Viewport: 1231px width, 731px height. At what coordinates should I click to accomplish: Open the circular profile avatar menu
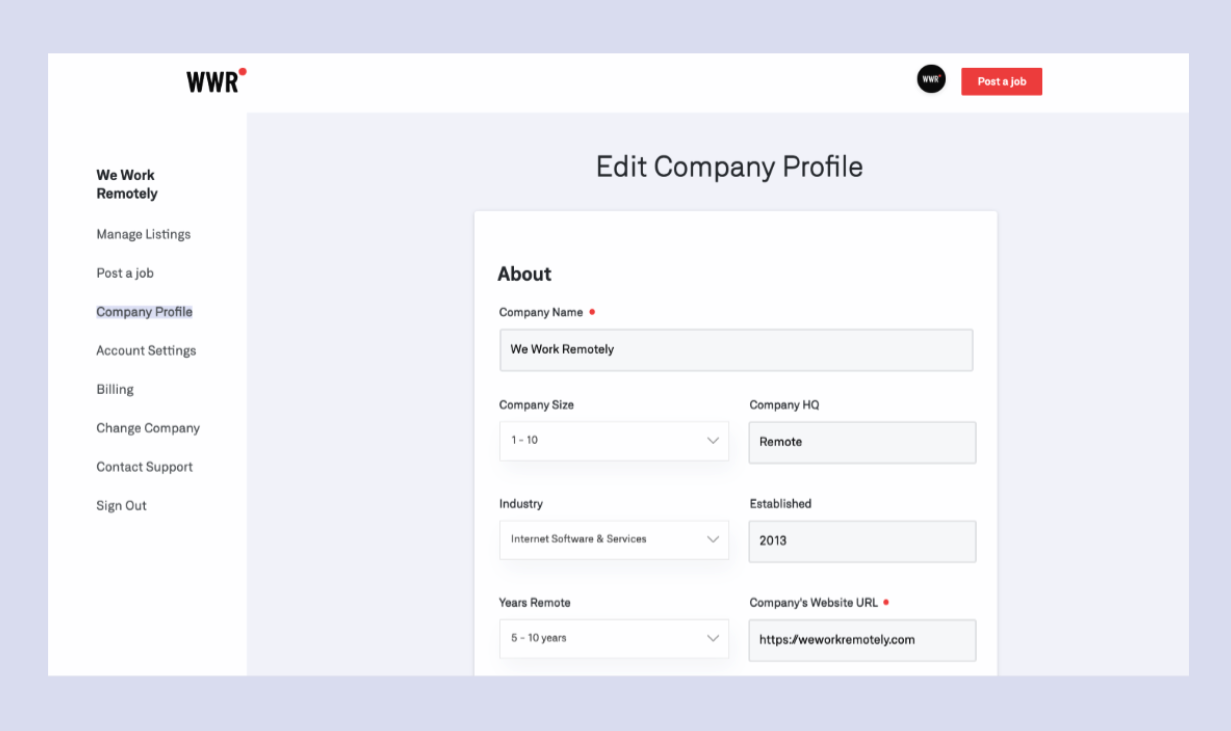click(930, 78)
